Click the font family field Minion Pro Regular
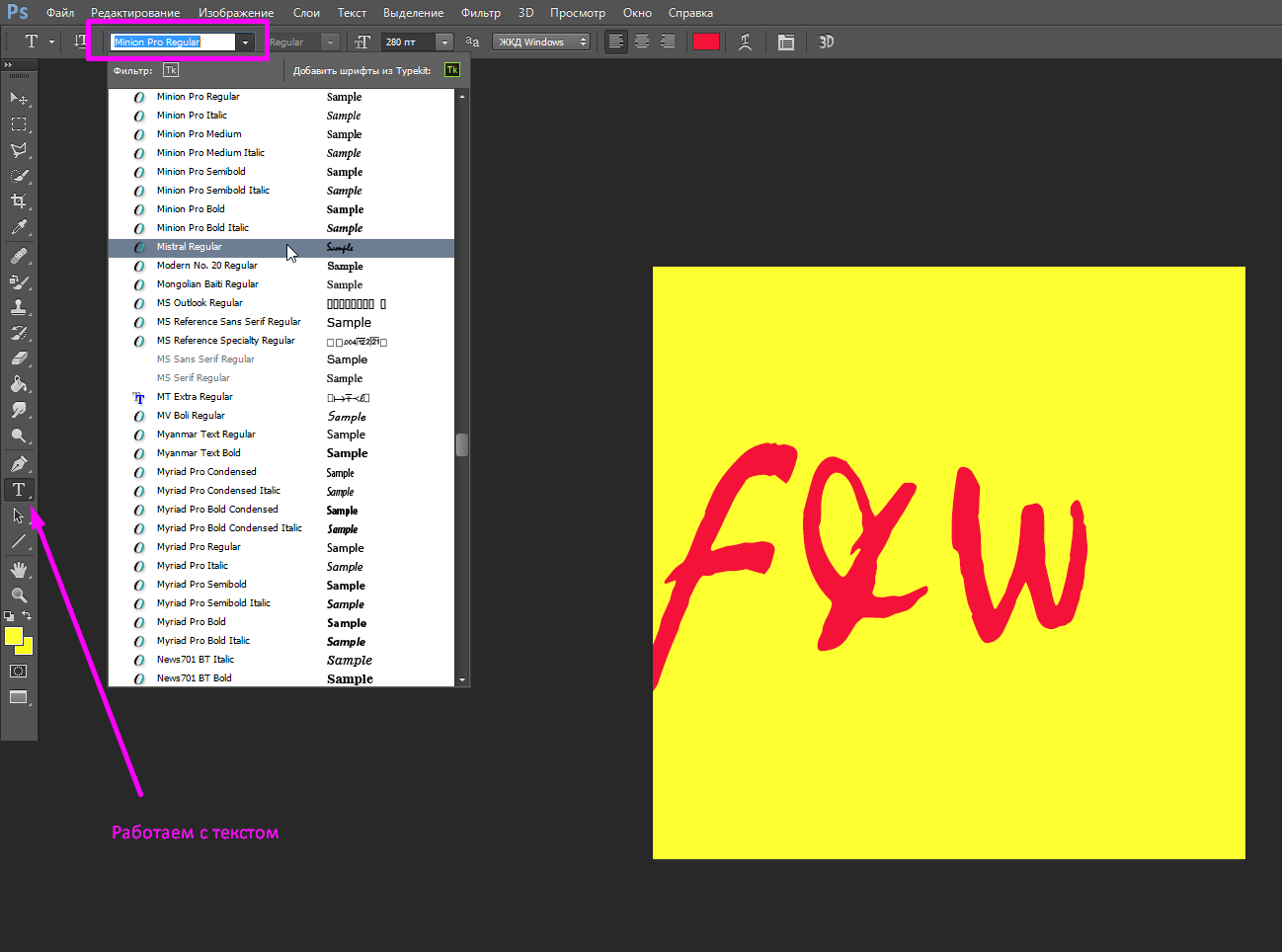1282x952 pixels. [173, 41]
